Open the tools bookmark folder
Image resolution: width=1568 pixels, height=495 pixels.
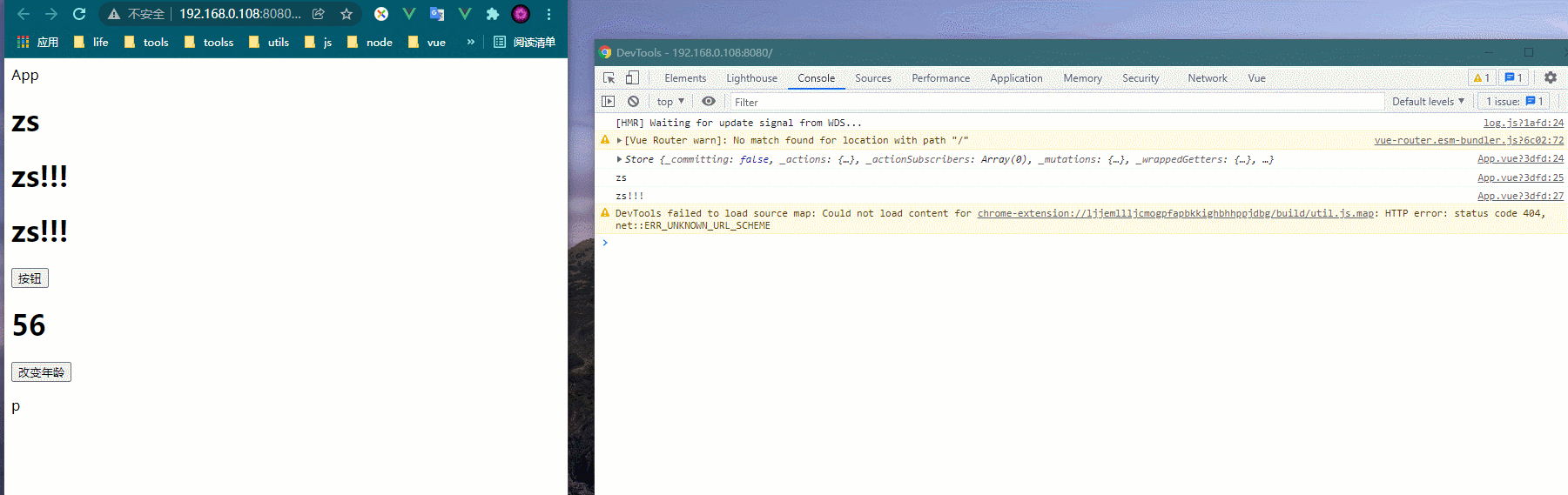click(146, 42)
